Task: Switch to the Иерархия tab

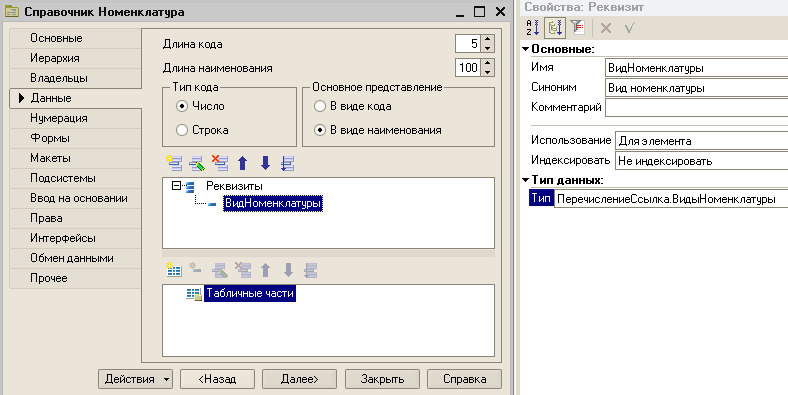Action: point(75,58)
